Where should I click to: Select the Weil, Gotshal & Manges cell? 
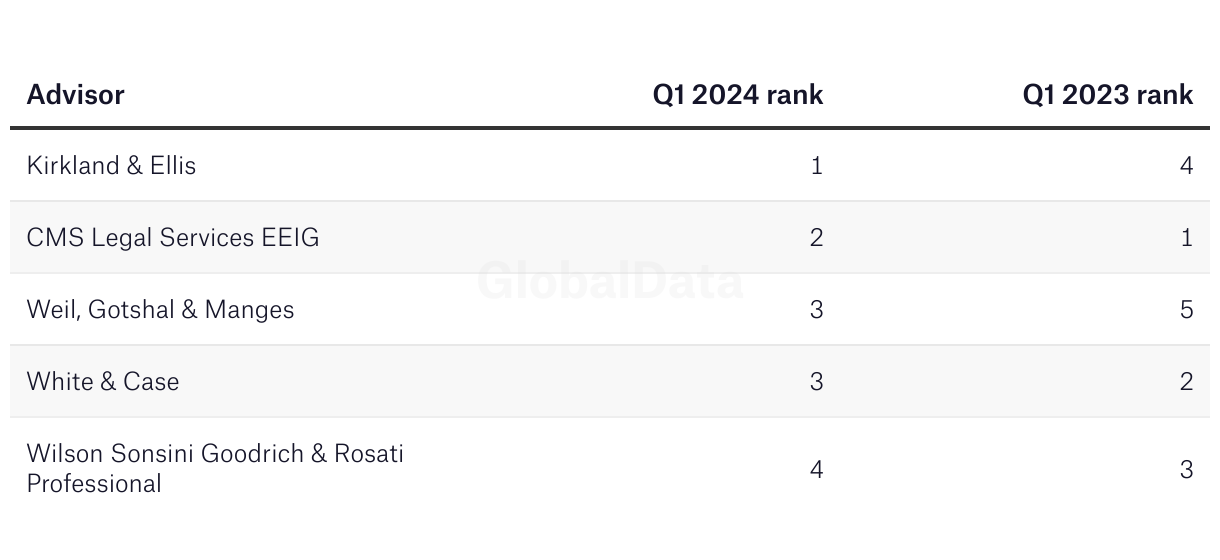click(160, 310)
